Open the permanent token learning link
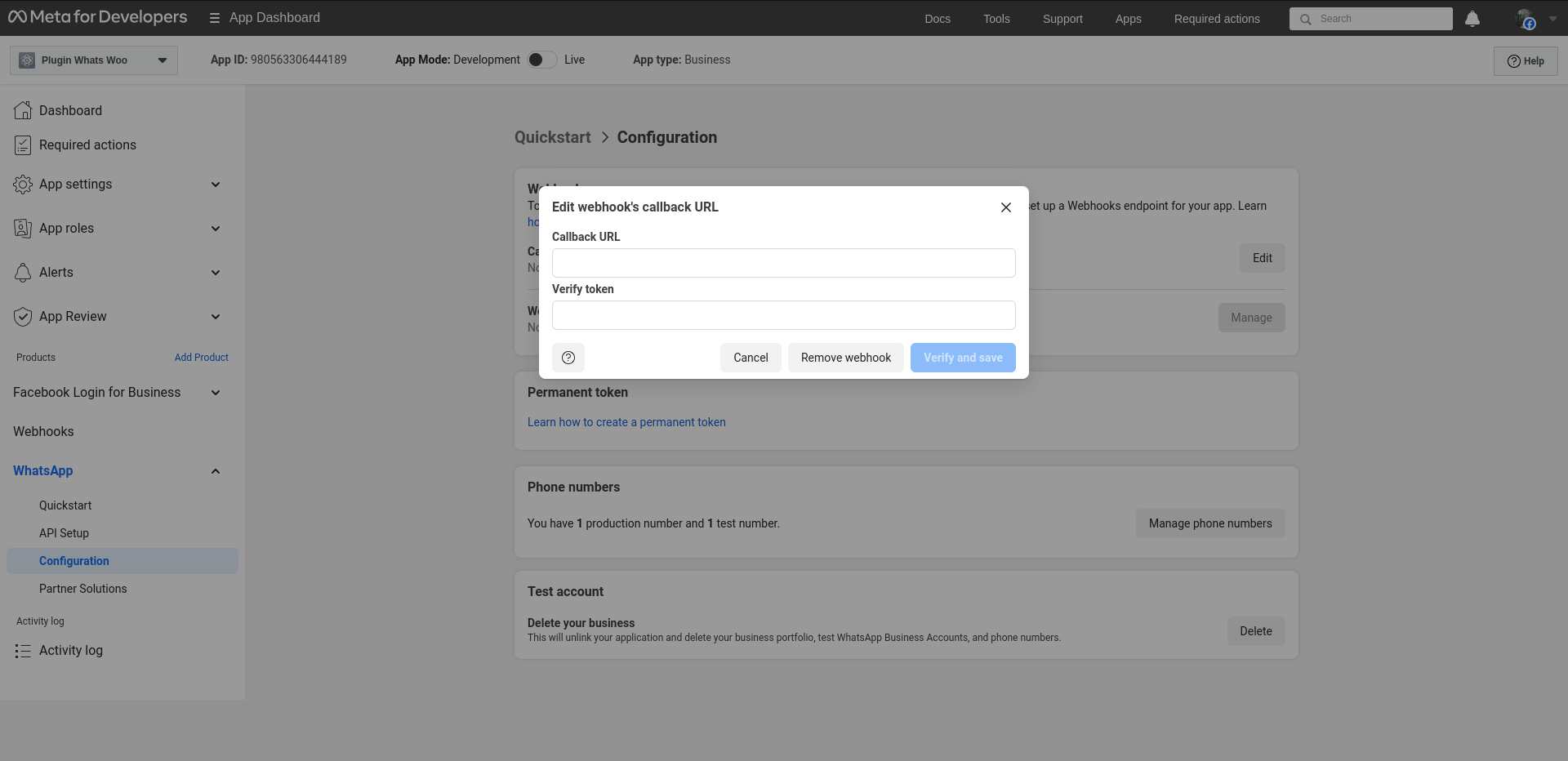This screenshot has height=761, width=1568. (626, 422)
